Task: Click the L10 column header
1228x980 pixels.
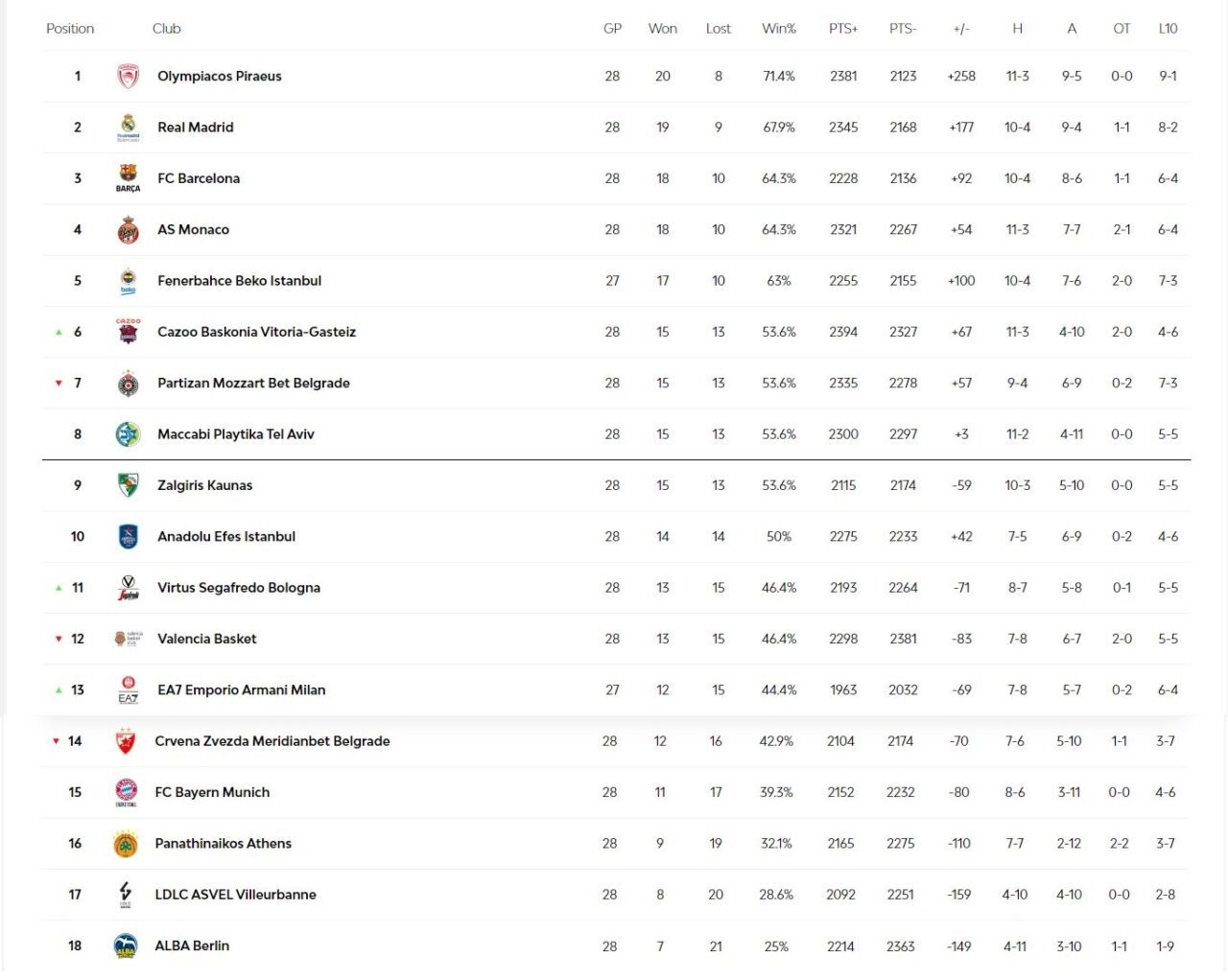Action: pyautogui.click(x=1168, y=29)
